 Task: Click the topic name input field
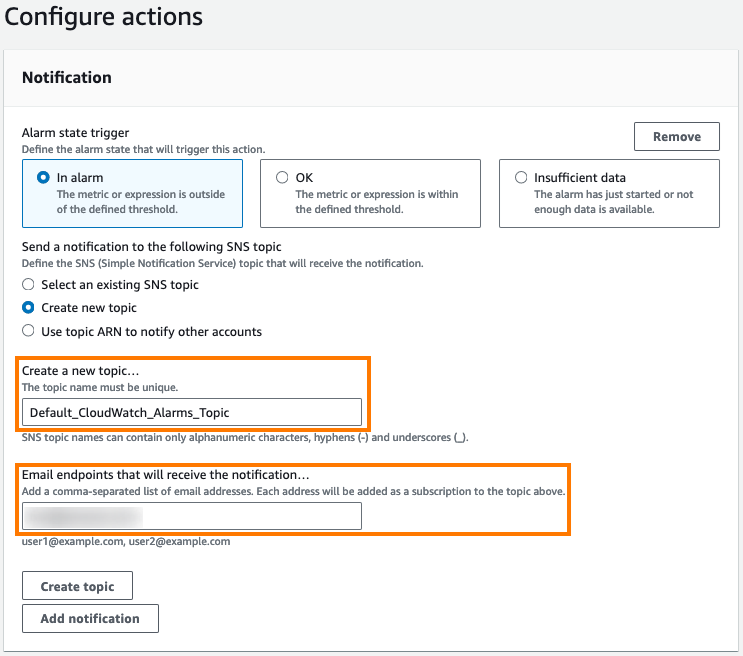point(192,412)
